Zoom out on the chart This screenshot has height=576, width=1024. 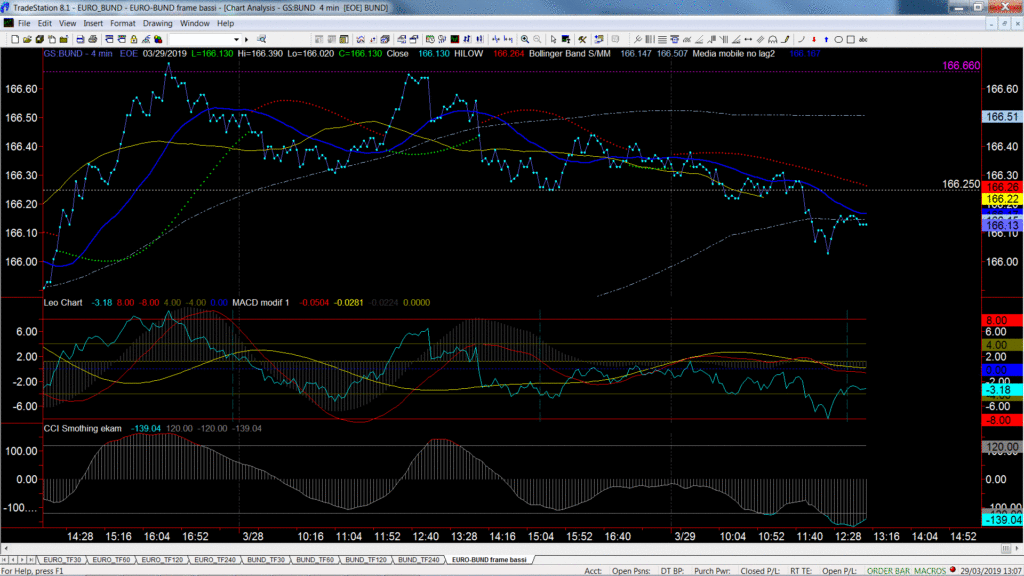pos(537,39)
